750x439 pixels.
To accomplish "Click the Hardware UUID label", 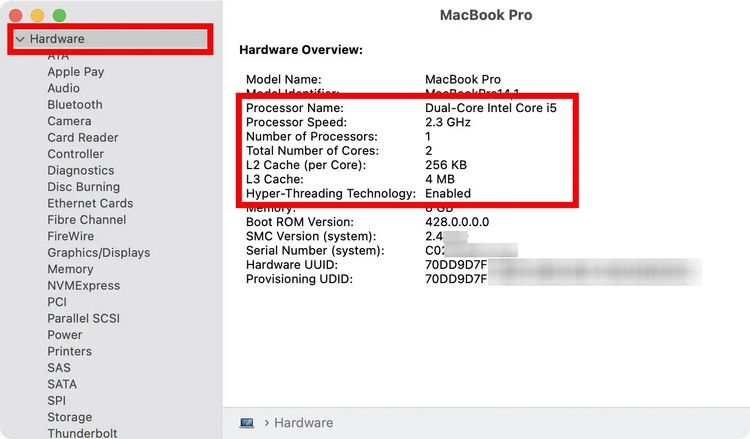I will [292, 264].
